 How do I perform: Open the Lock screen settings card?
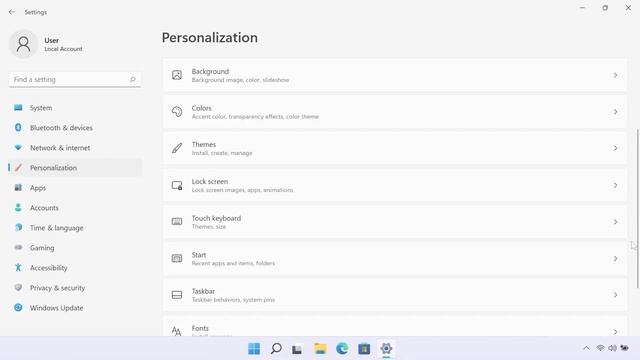point(395,185)
